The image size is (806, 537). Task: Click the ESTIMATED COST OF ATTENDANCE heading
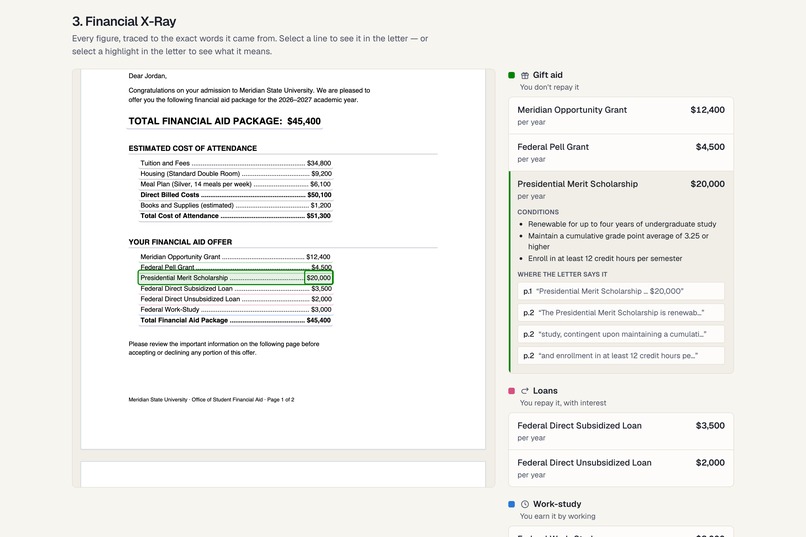click(x=193, y=149)
